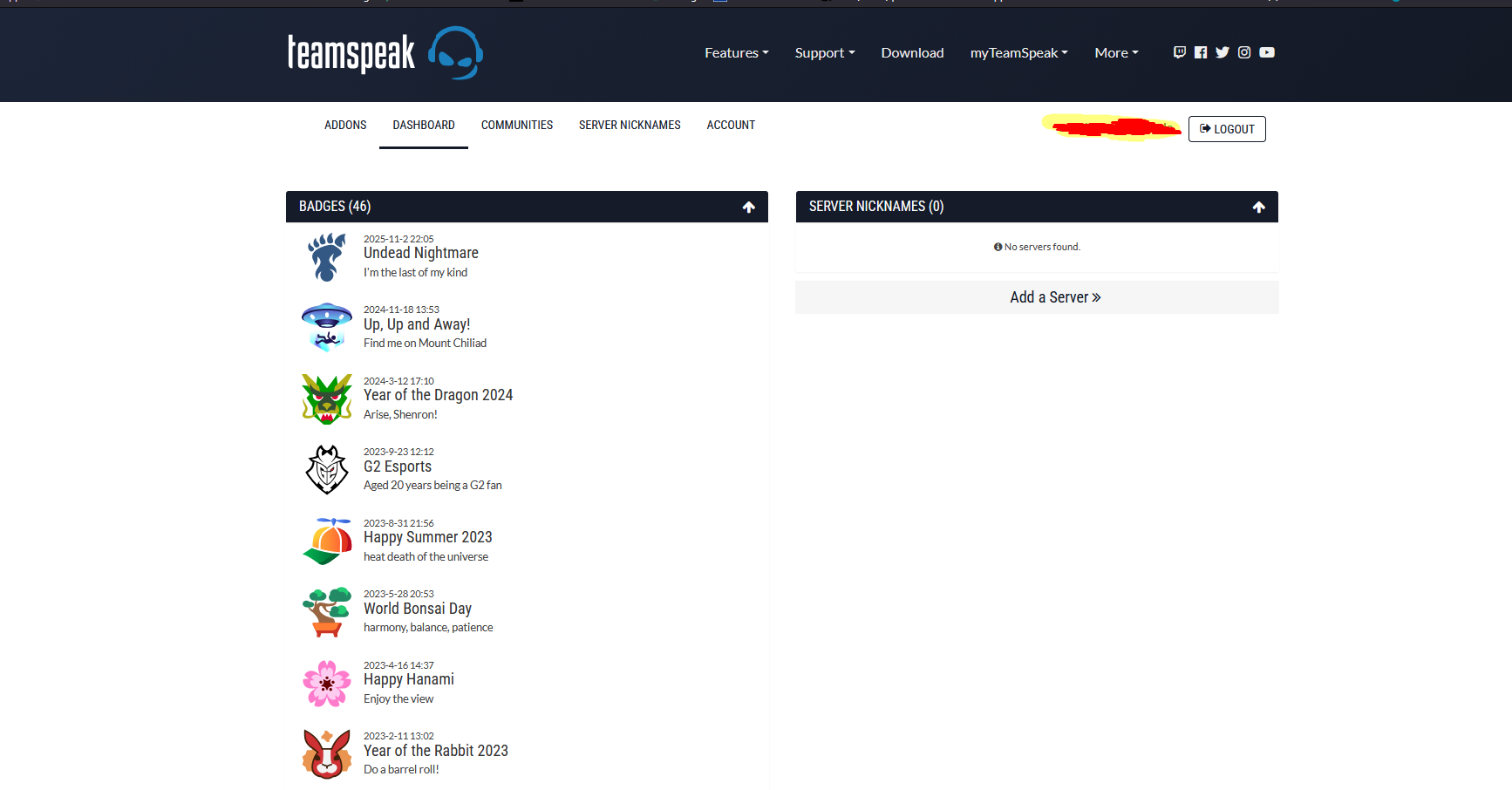Open the Download page link

pos(912,53)
